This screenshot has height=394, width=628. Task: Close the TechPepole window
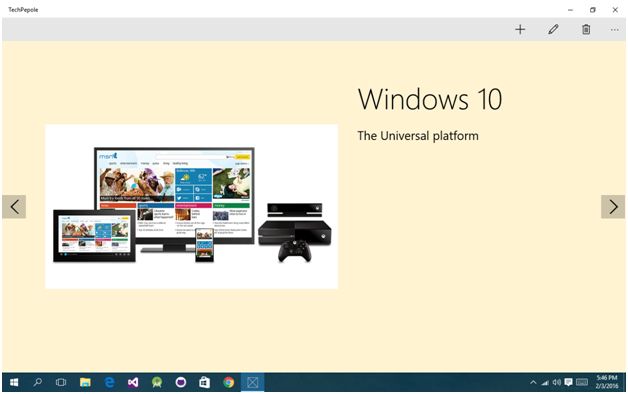615,10
